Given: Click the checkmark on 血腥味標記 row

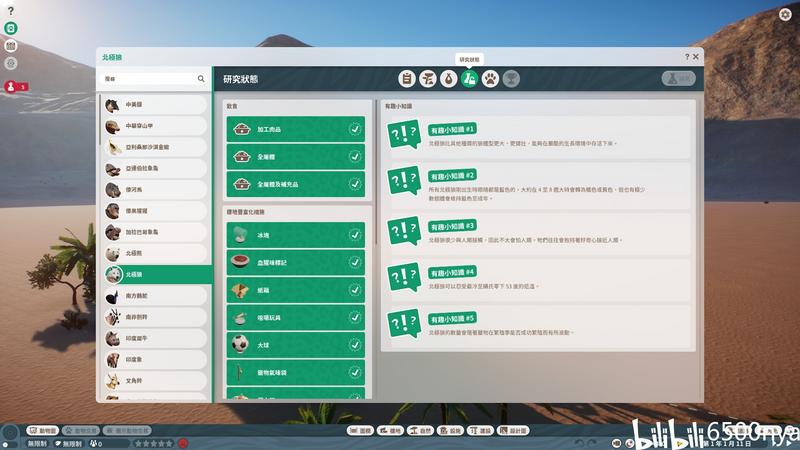Looking at the screenshot, I should point(355,262).
